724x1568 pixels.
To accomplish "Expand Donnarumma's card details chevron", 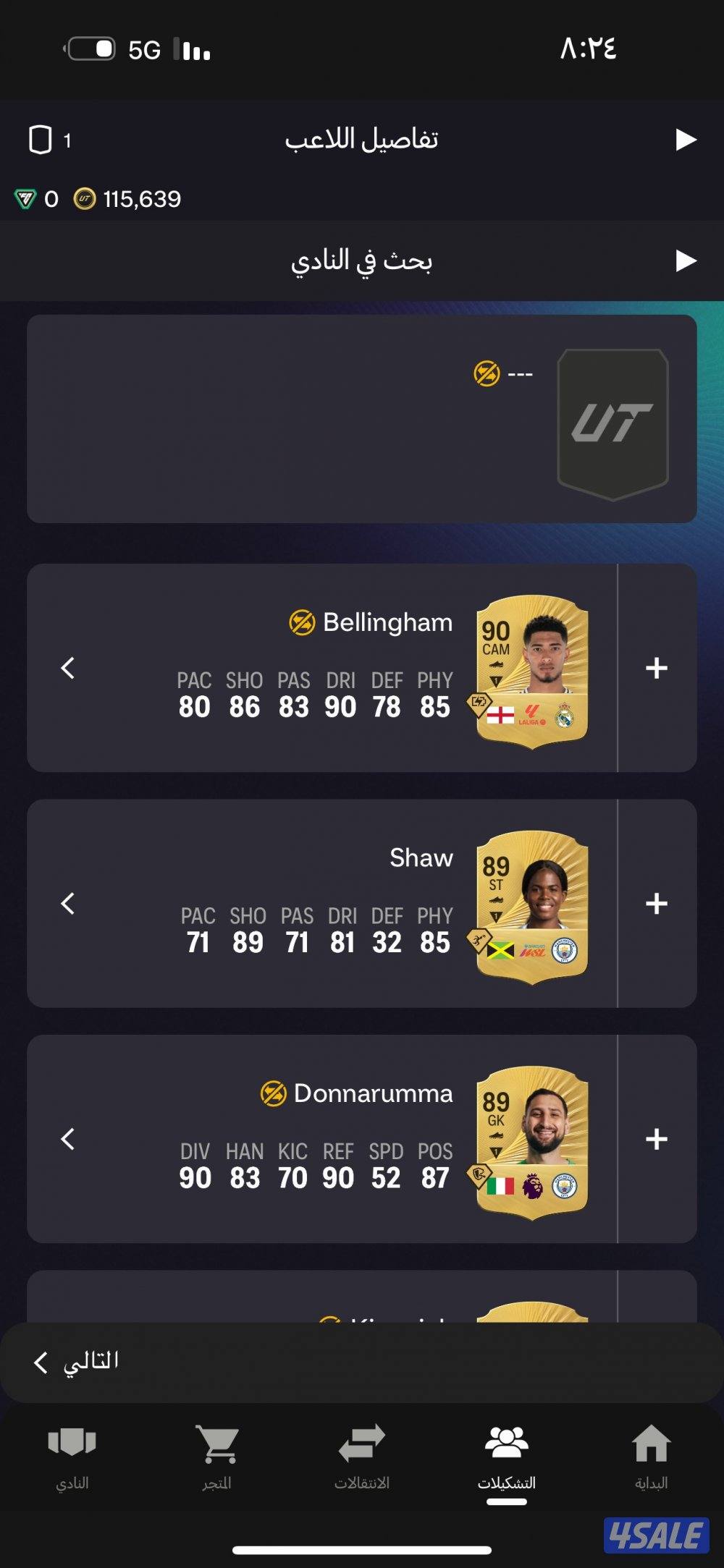I will click(68, 1139).
